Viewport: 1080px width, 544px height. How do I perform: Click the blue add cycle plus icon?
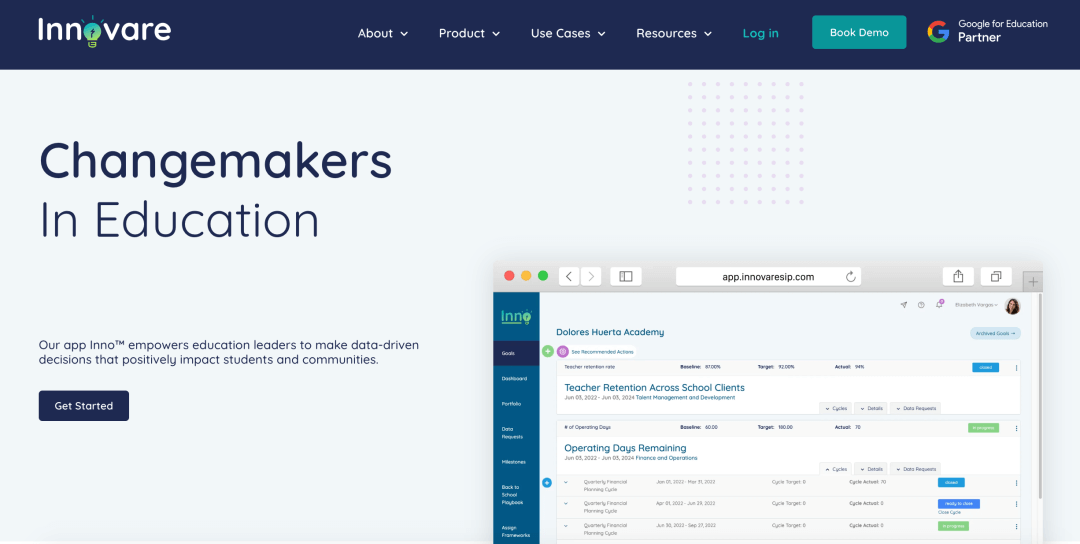548,483
